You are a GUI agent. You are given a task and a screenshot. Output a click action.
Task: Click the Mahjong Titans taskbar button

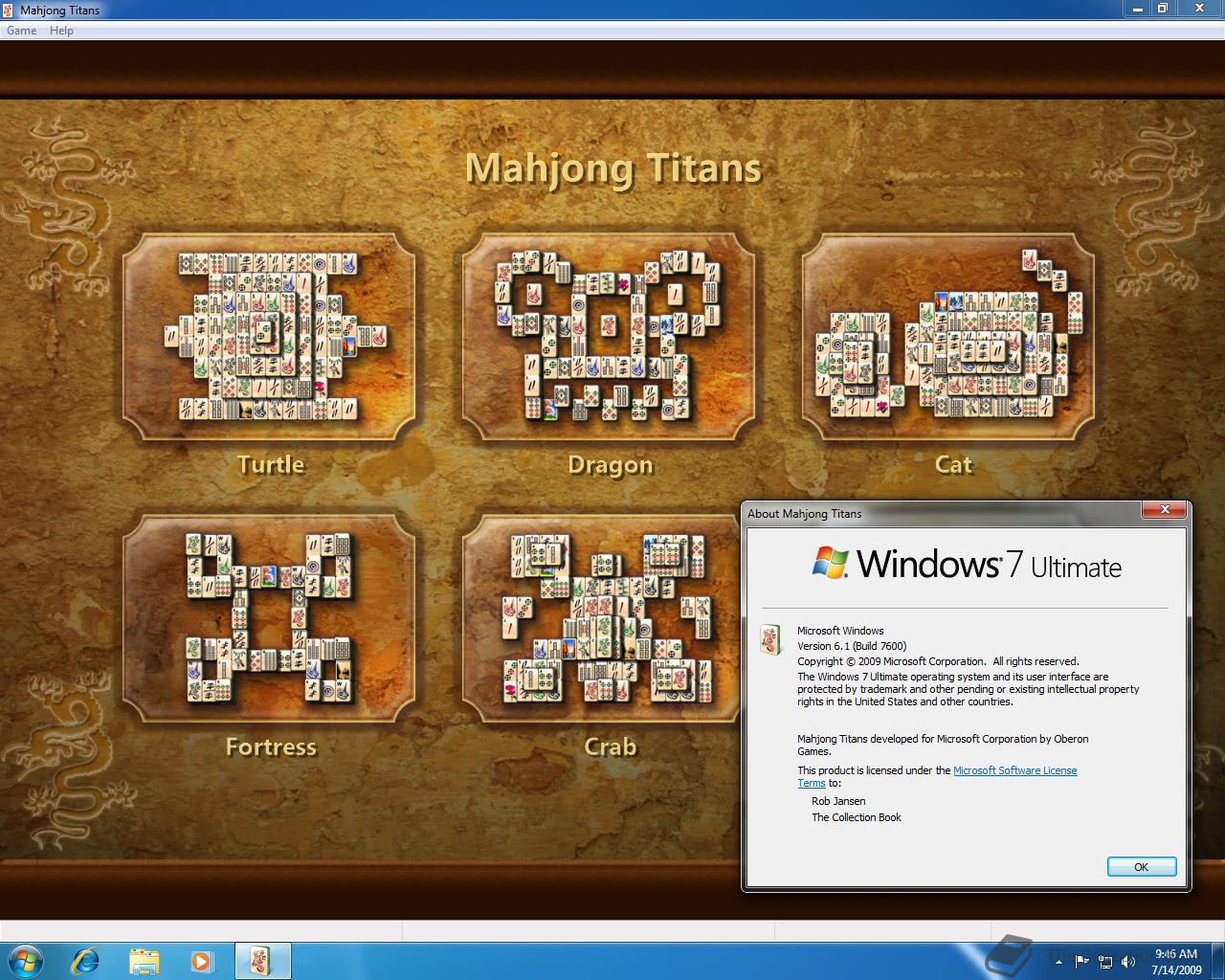pyautogui.click(x=262, y=960)
